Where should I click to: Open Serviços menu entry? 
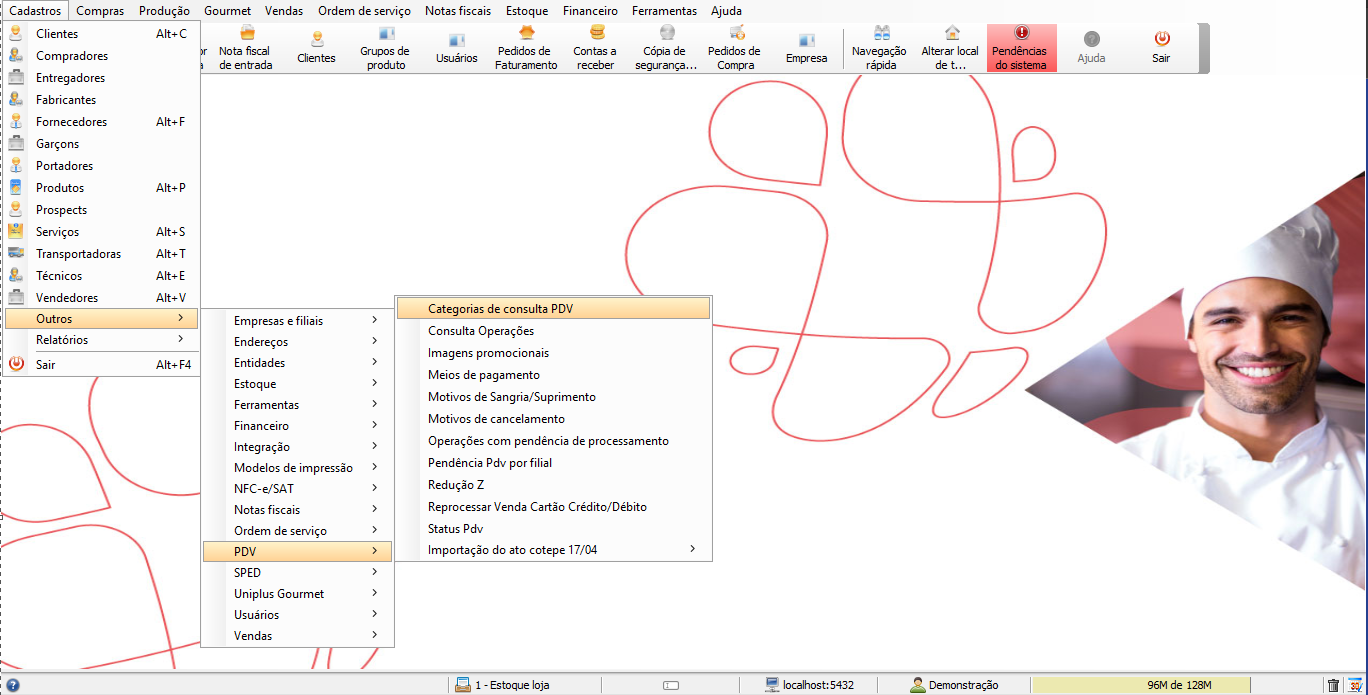[x=102, y=232]
